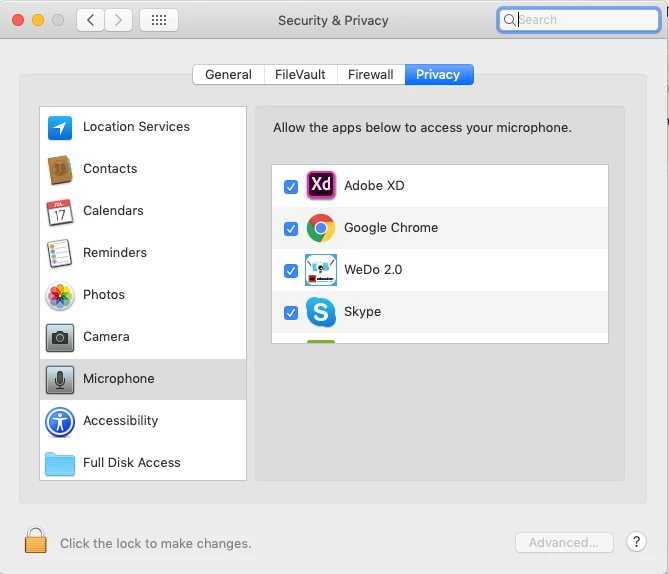Select Calendars label in the privacy list

(113, 211)
